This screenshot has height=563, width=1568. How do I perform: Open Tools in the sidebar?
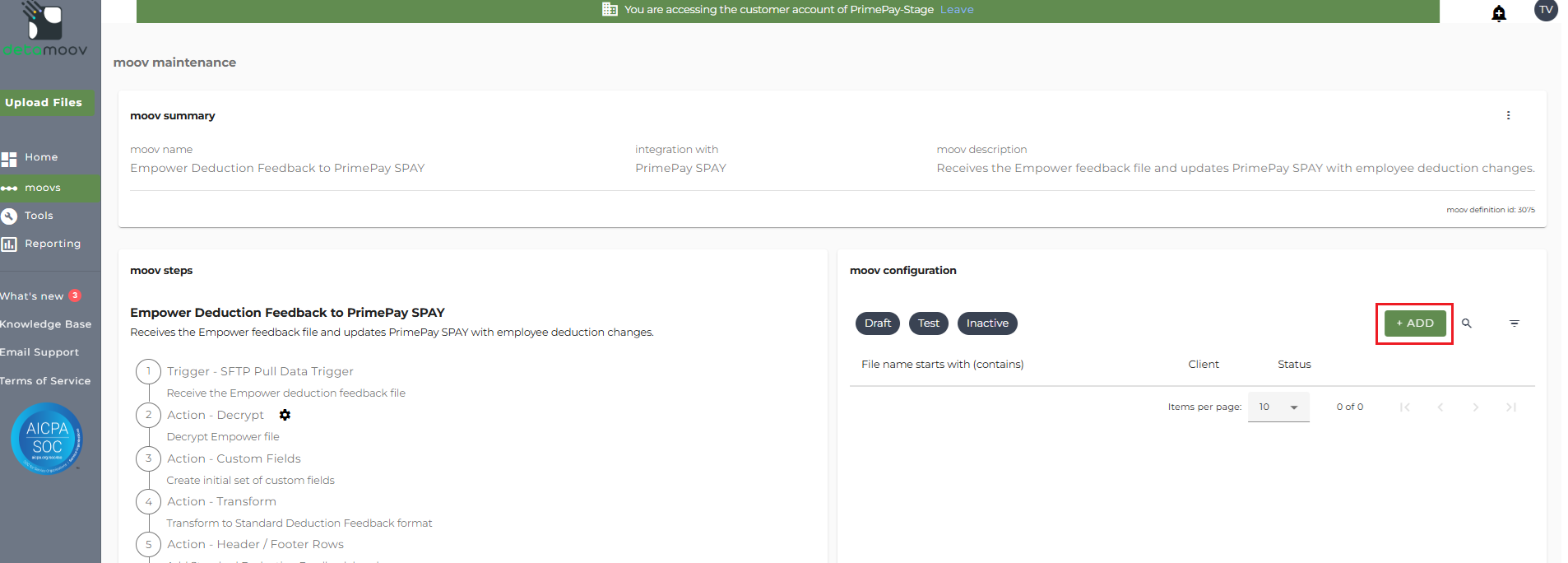pos(39,216)
